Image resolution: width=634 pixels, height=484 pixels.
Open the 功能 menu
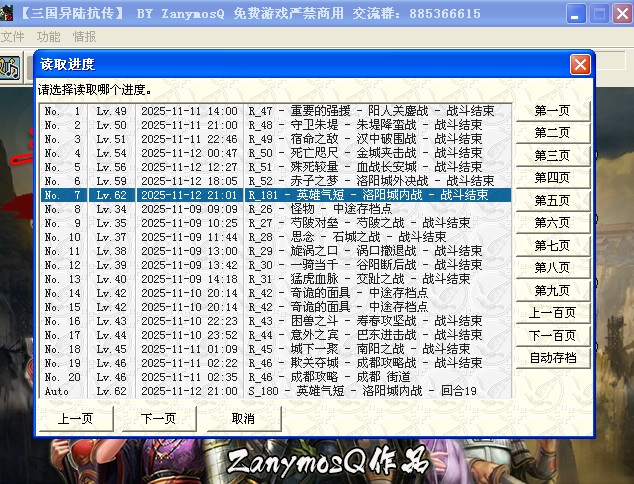(x=48, y=36)
